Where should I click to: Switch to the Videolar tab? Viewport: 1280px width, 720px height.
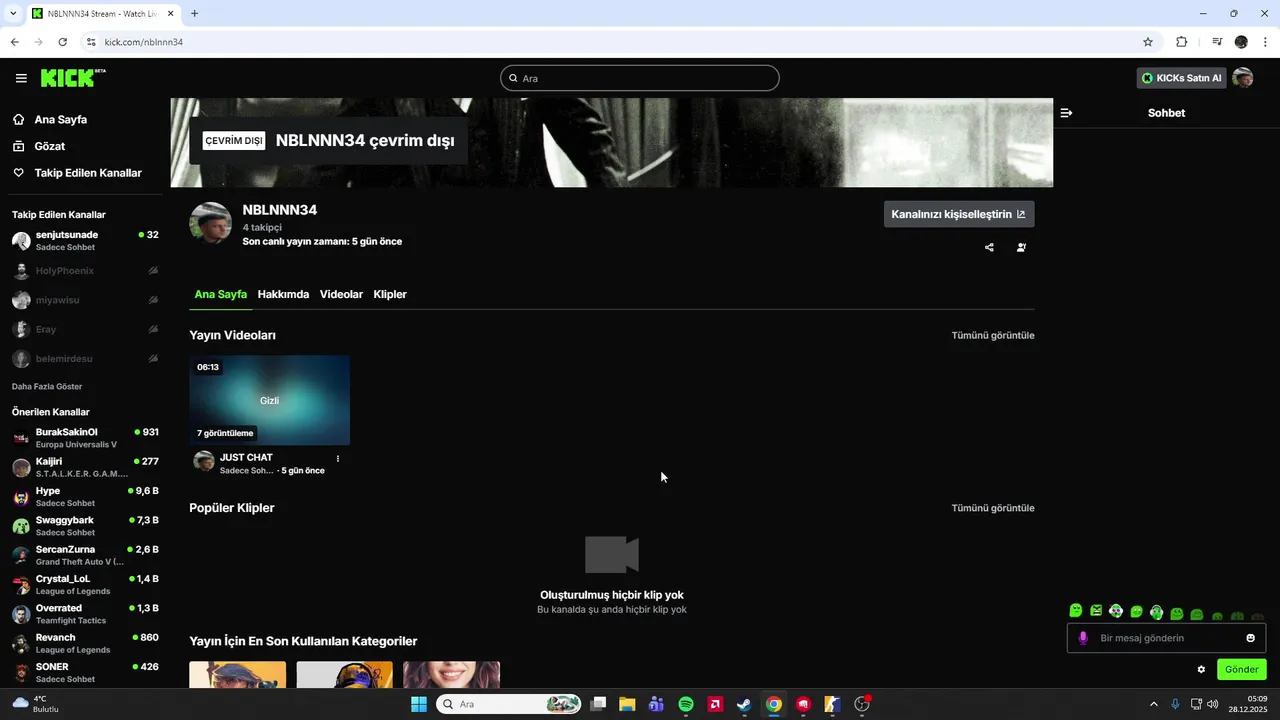[341, 295]
